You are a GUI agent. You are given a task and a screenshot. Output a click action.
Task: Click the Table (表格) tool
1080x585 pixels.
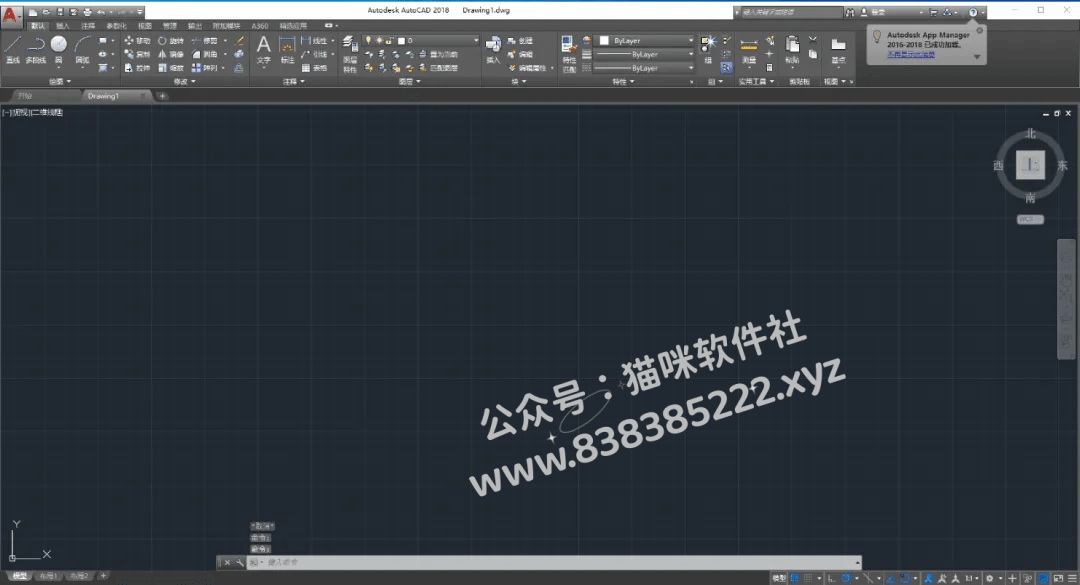tap(314, 68)
